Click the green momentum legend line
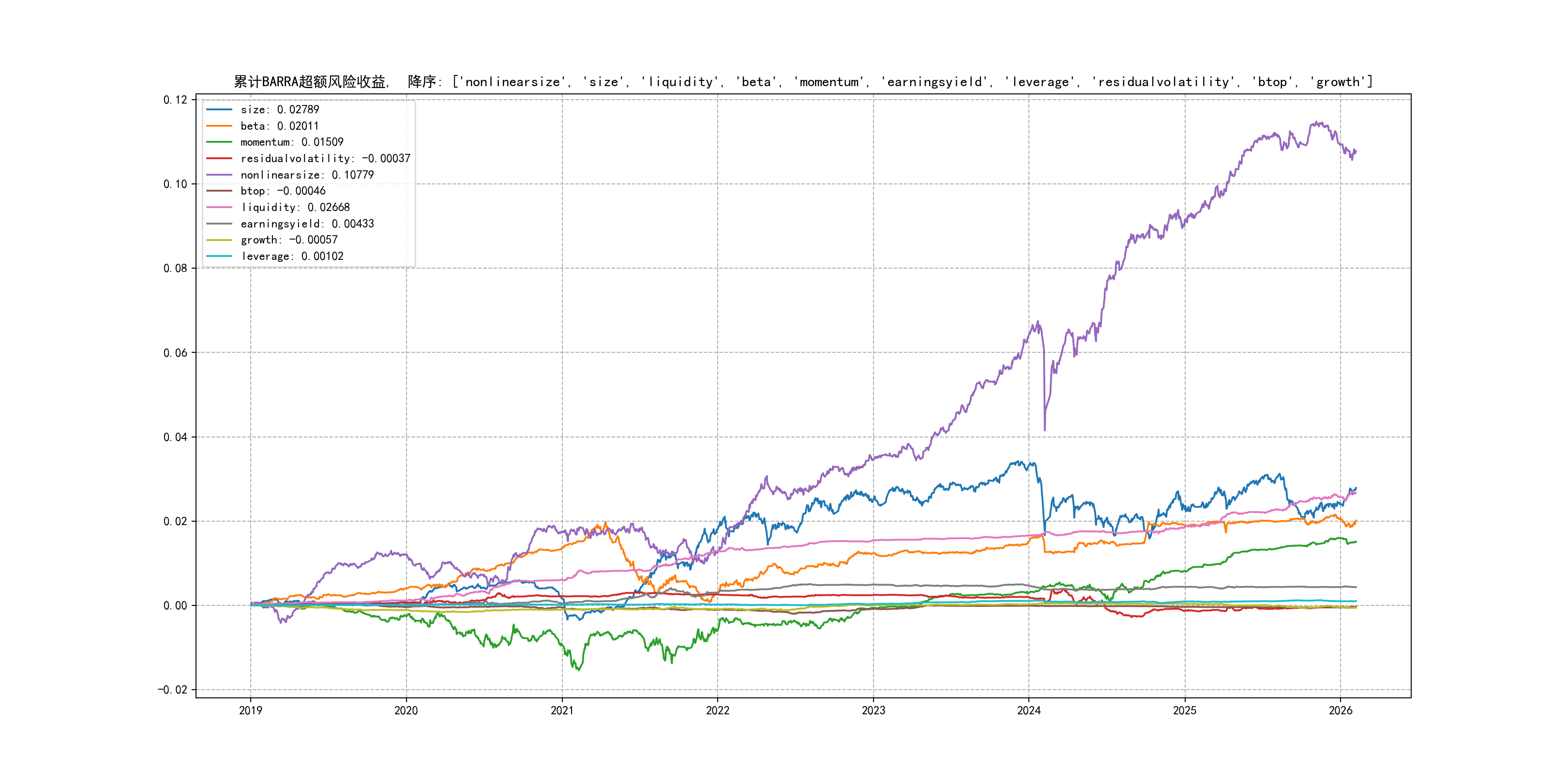1568x784 pixels. pyautogui.click(x=219, y=142)
